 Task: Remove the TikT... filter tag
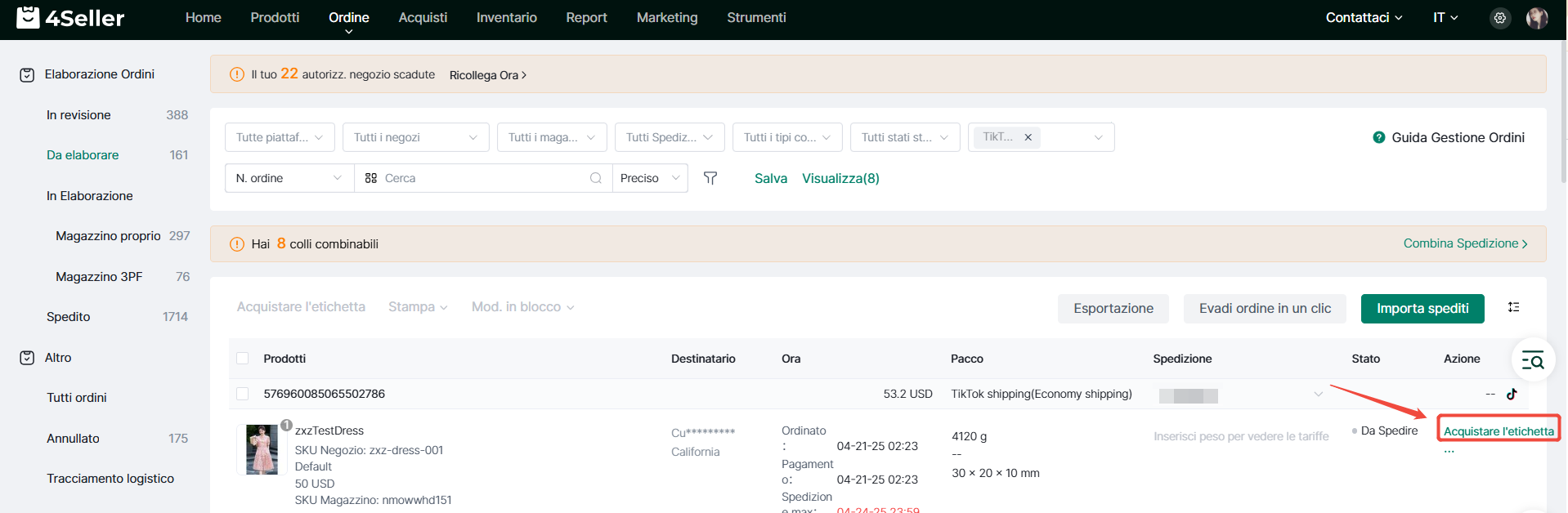pos(1028,137)
